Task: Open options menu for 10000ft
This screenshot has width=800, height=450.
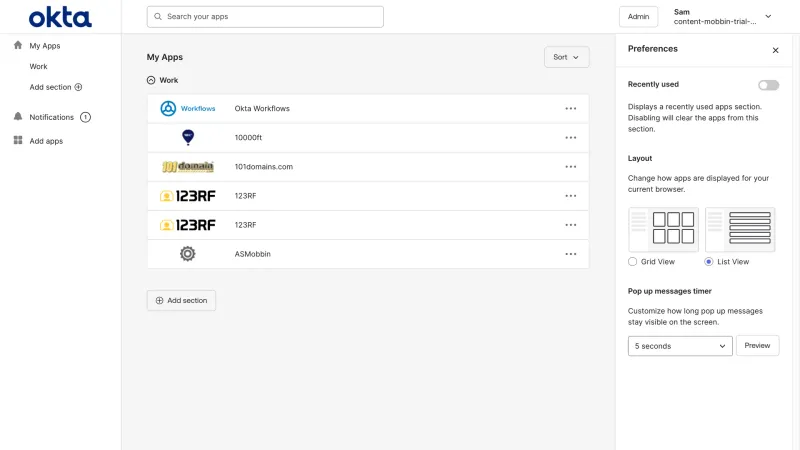Action: [570, 138]
